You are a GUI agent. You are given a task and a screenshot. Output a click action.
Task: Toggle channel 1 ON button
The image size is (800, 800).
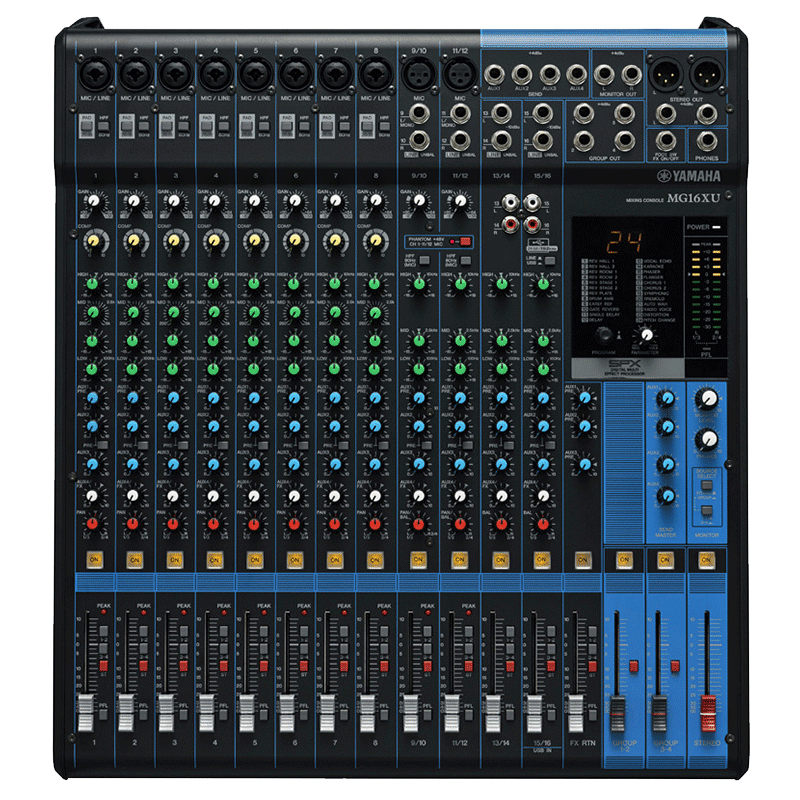(x=94, y=560)
